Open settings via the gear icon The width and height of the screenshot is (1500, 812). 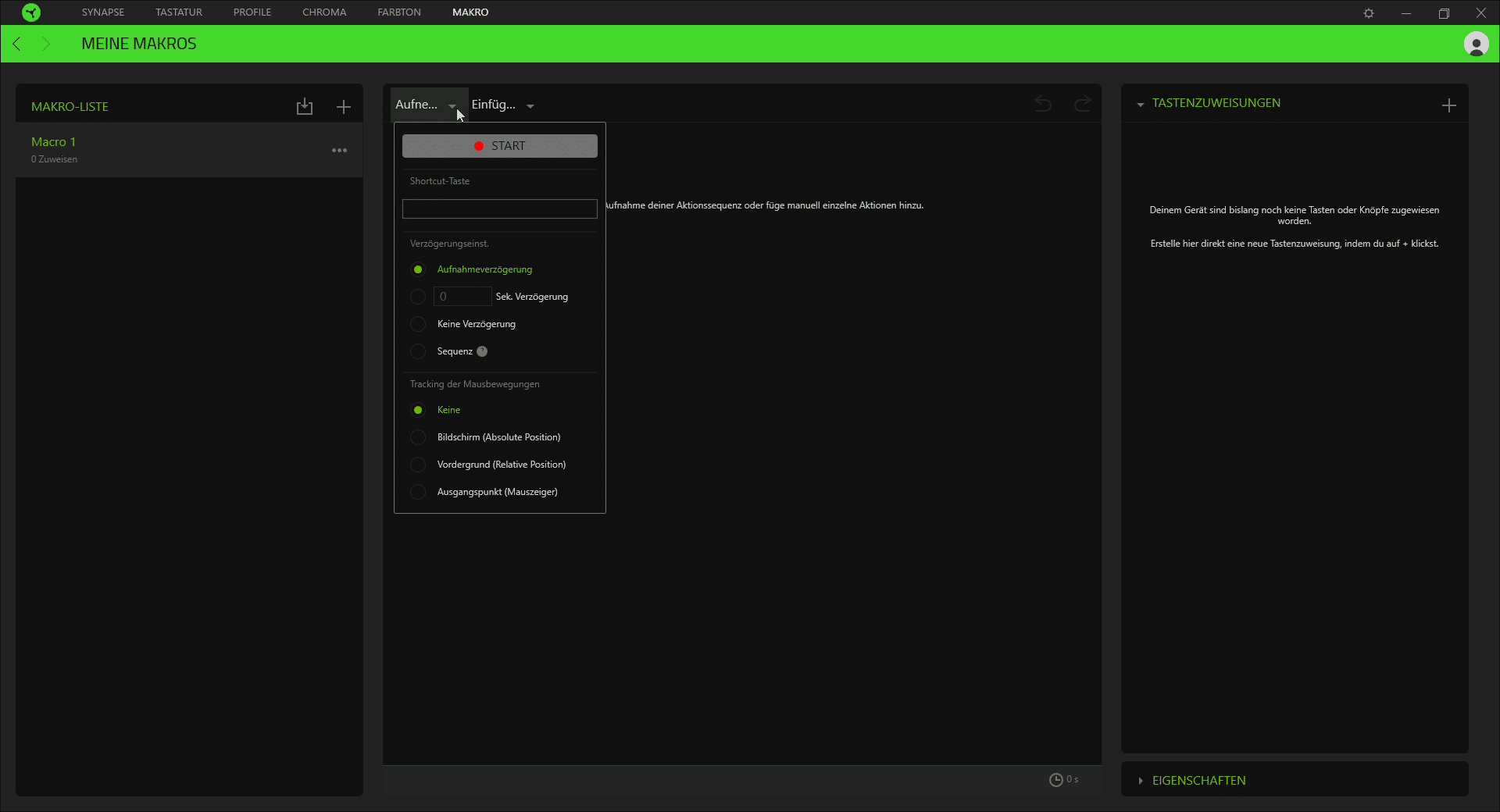1368,13
